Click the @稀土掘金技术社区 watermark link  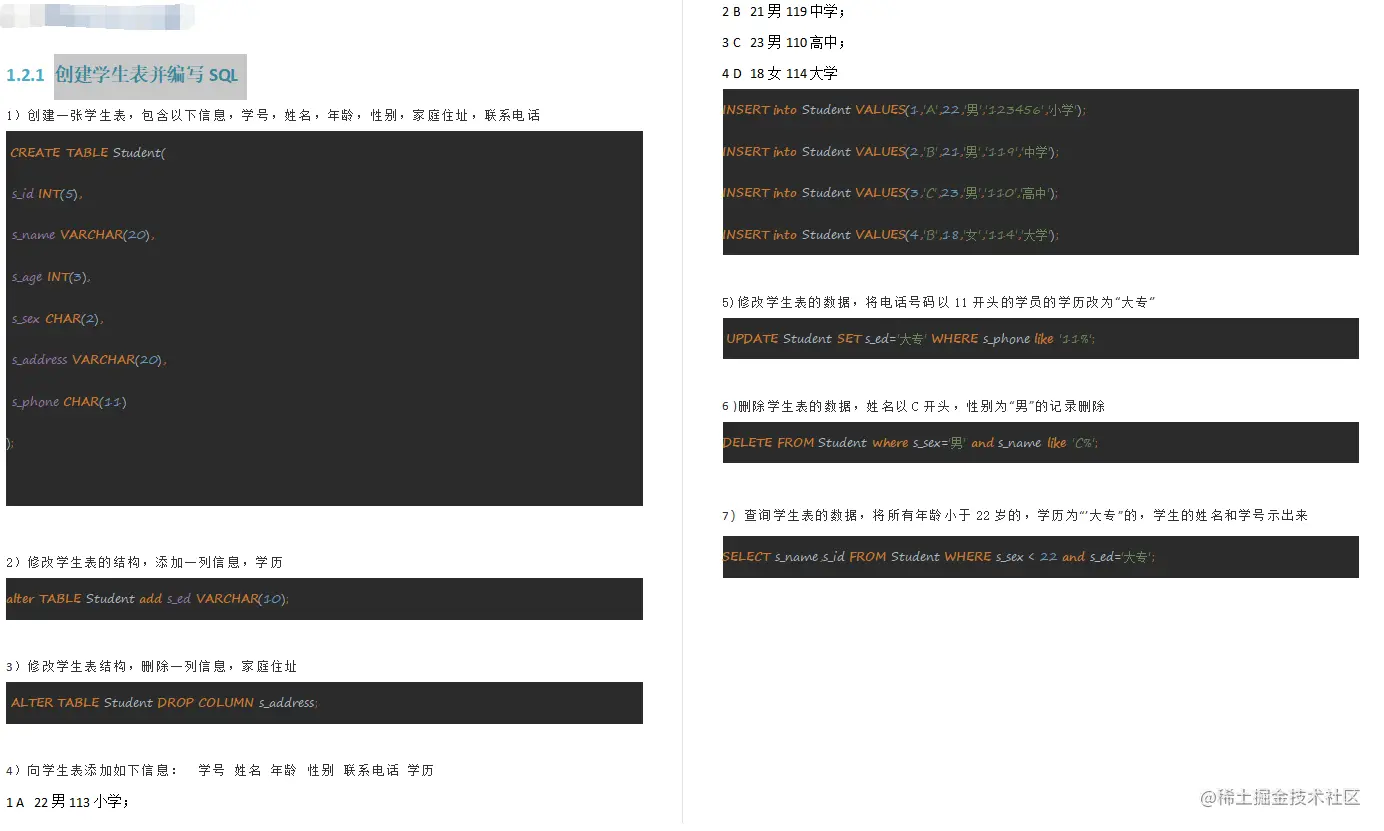[1283, 798]
